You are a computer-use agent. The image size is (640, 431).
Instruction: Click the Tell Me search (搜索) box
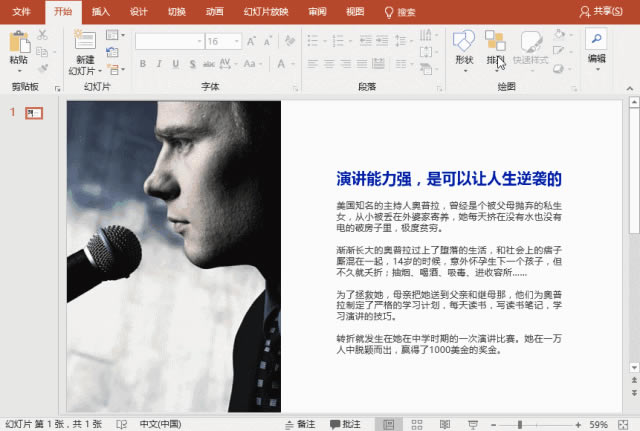click(400, 12)
